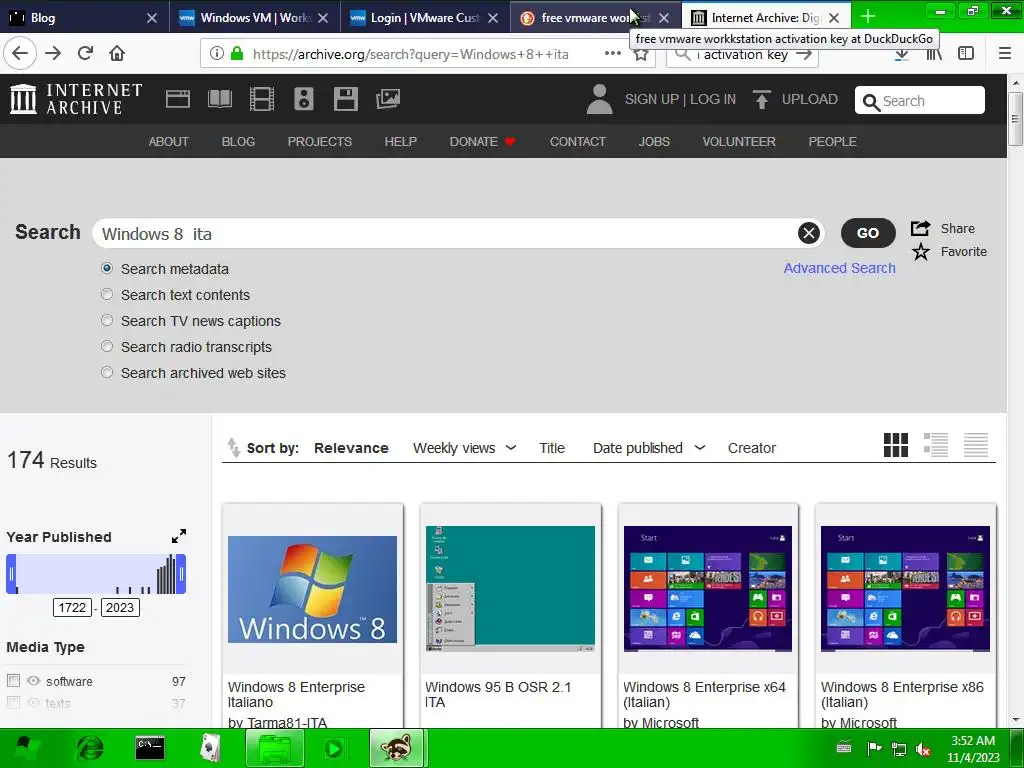Click the page vertical scrollbar thumb

pyautogui.click(x=1015, y=119)
